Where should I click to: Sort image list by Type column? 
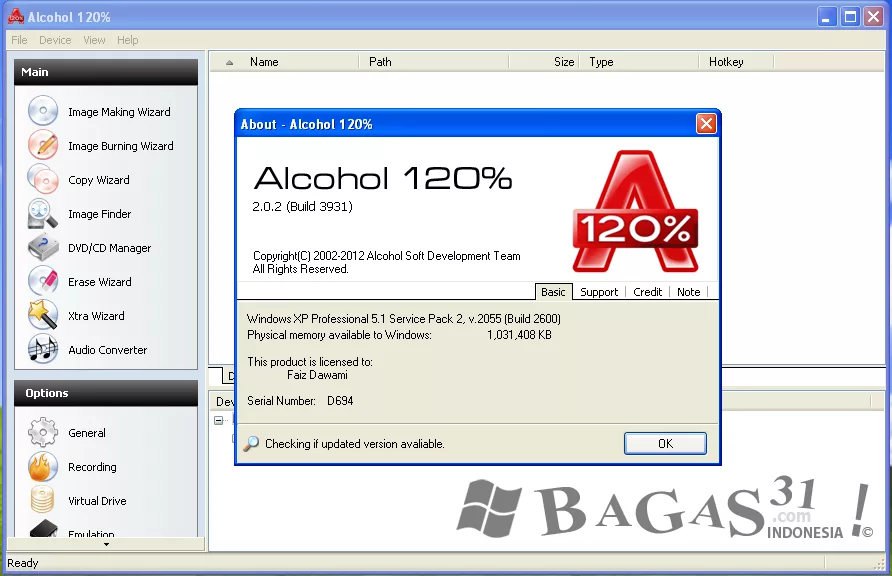tap(639, 62)
